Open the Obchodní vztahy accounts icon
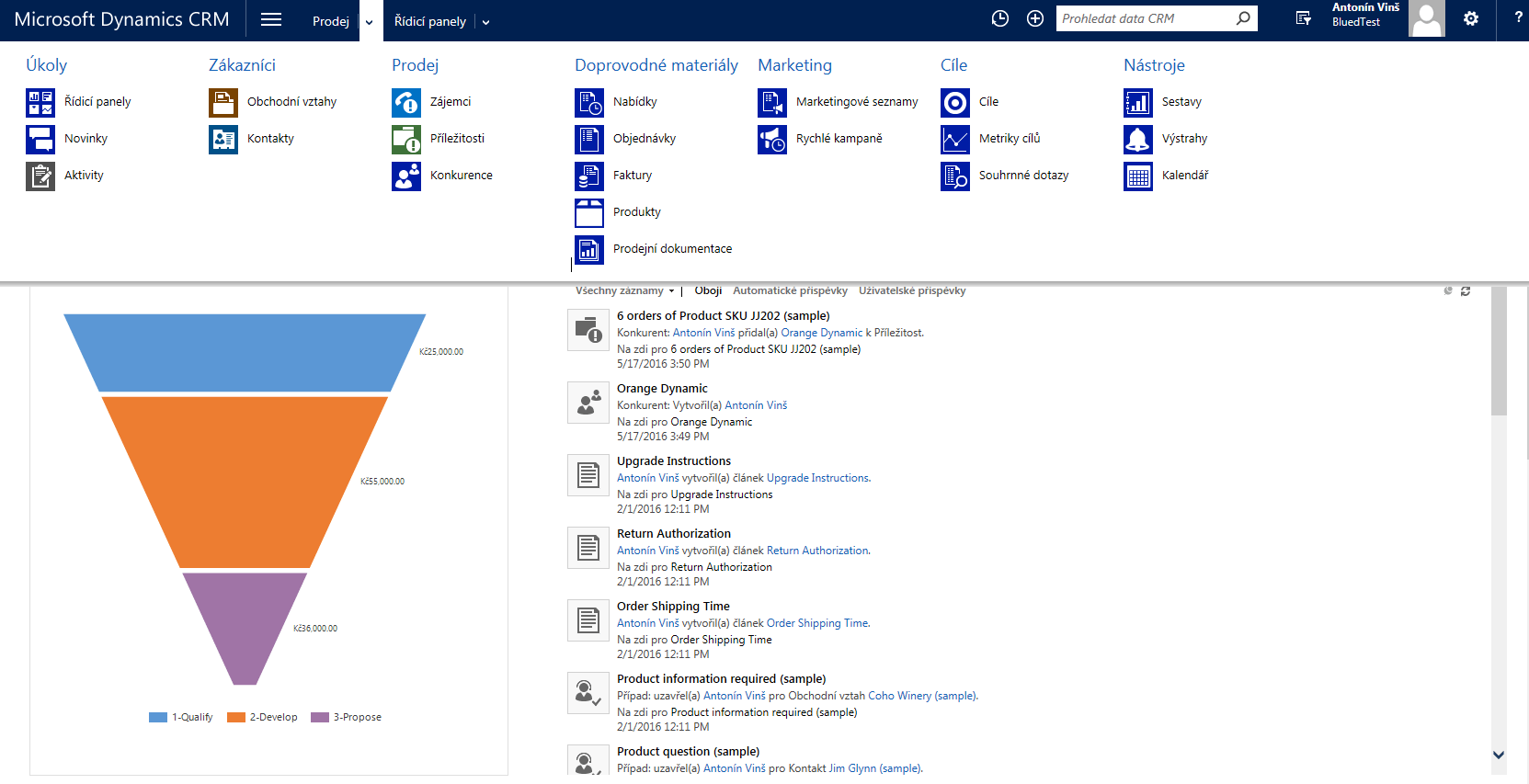 point(223,102)
